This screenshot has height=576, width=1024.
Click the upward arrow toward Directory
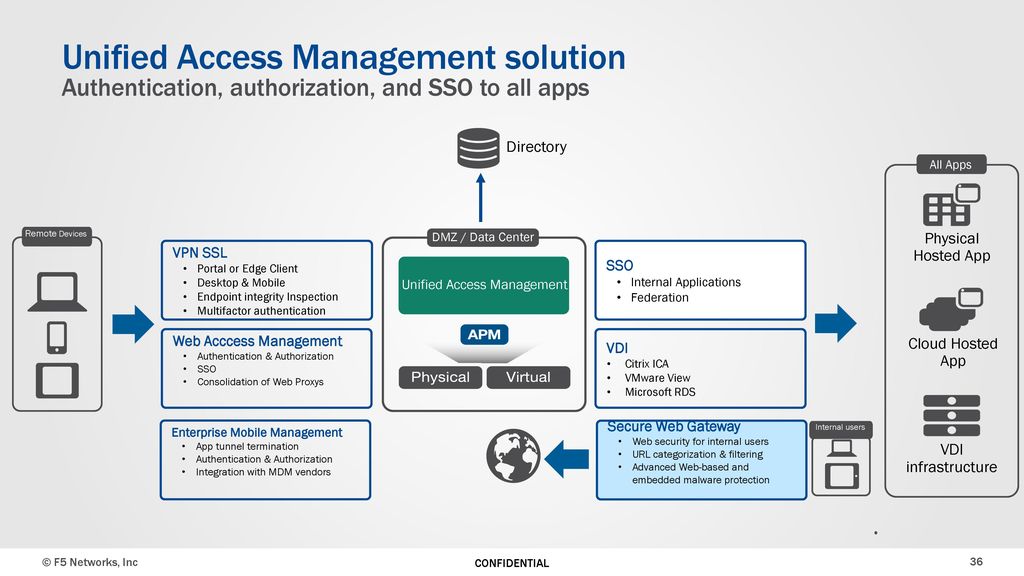481,198
